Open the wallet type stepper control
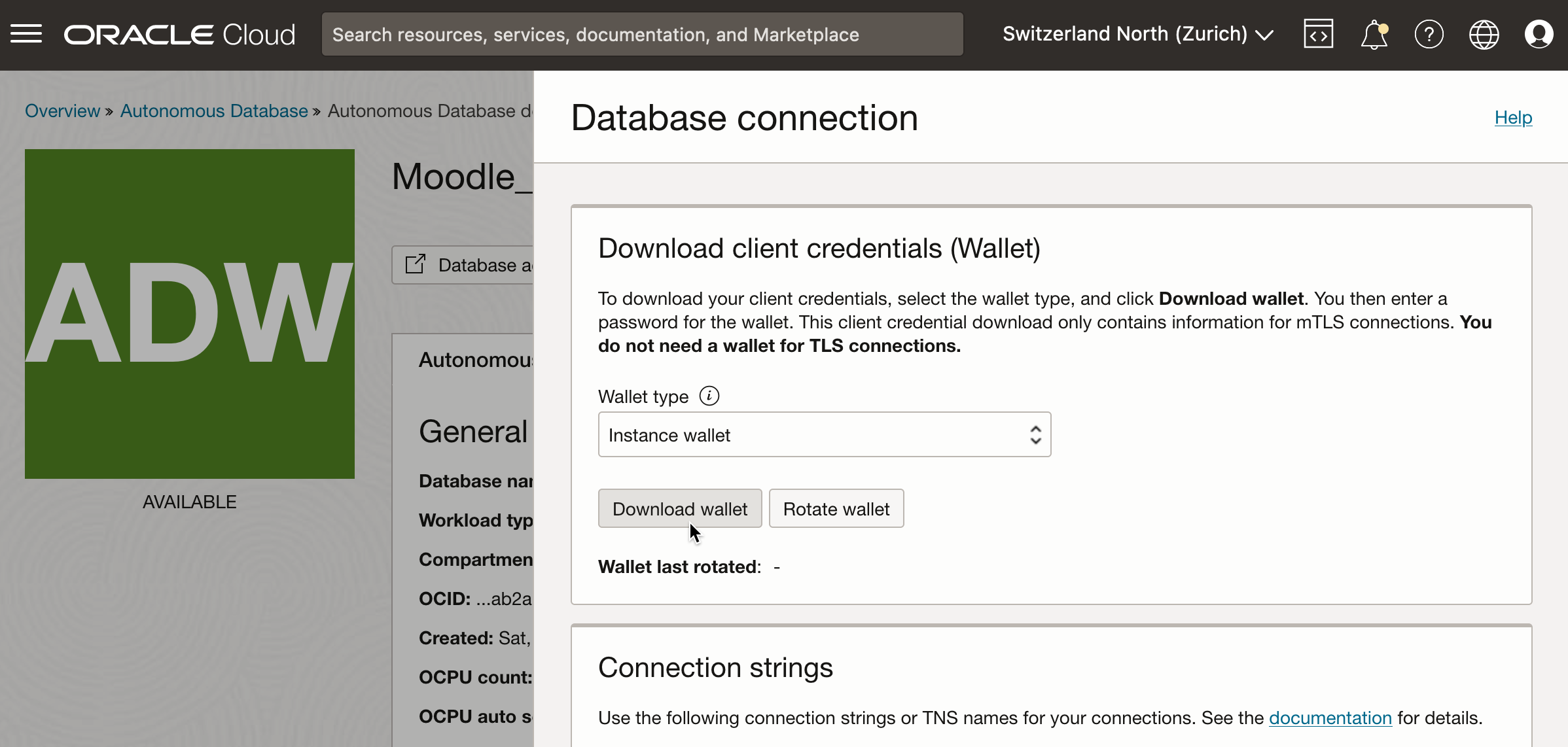 pos(1037,434)
